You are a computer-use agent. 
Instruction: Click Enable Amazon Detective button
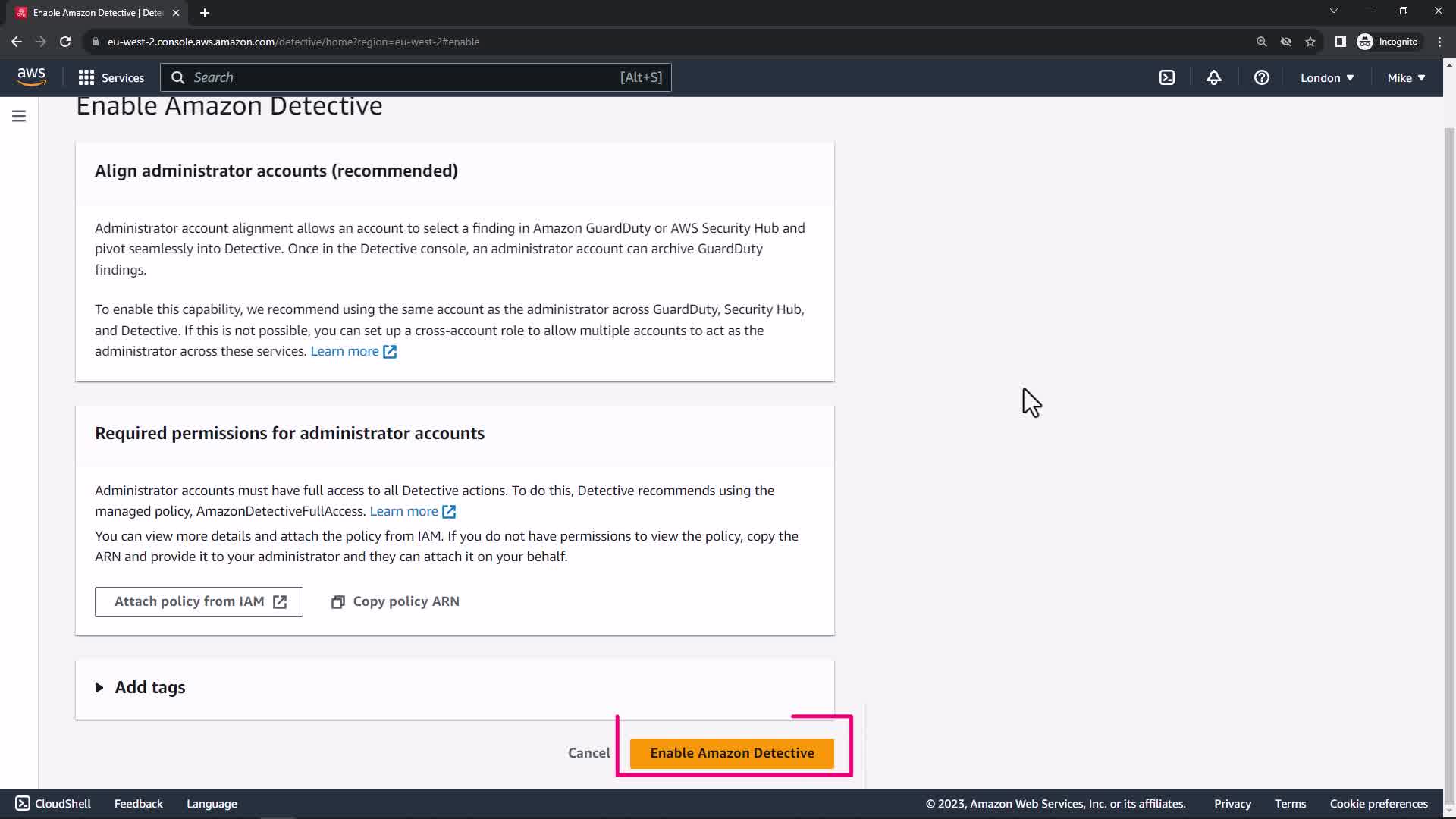731,753
